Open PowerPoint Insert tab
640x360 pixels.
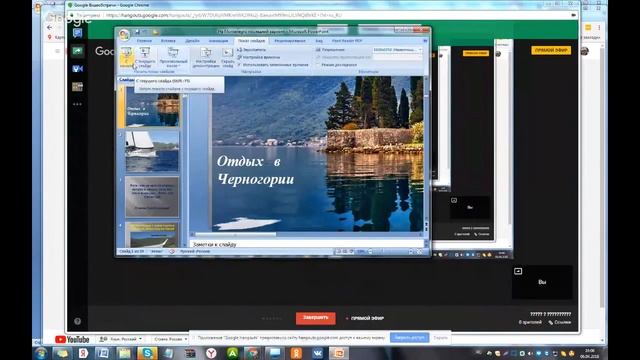coord(168,41)
